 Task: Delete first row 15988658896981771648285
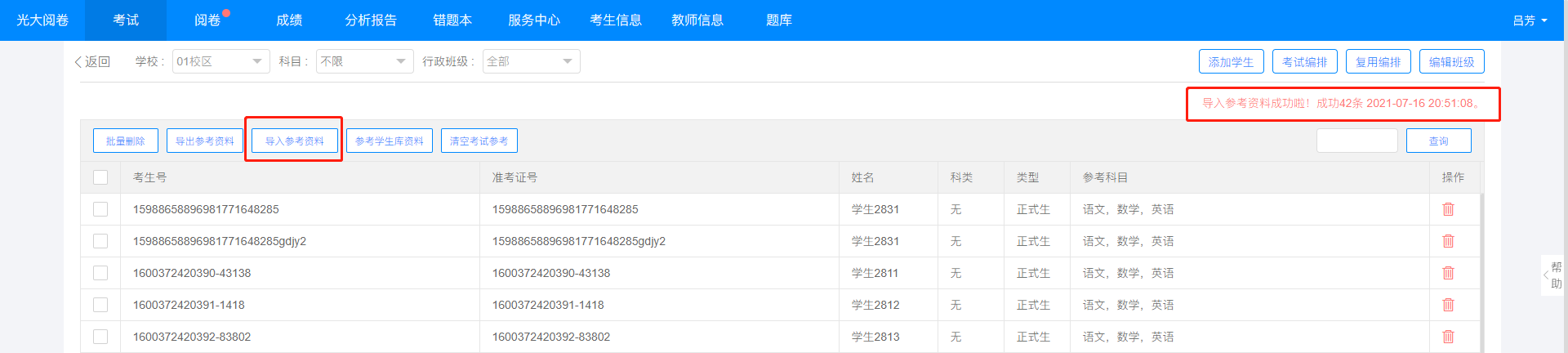[1448, 209]
